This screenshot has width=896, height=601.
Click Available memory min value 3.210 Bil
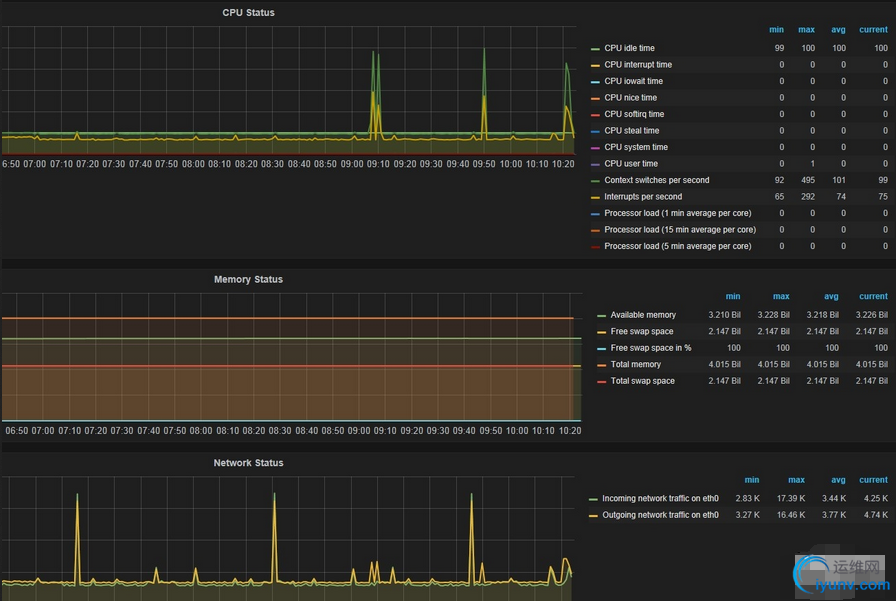pyautogui.click(x=725, y=315)
